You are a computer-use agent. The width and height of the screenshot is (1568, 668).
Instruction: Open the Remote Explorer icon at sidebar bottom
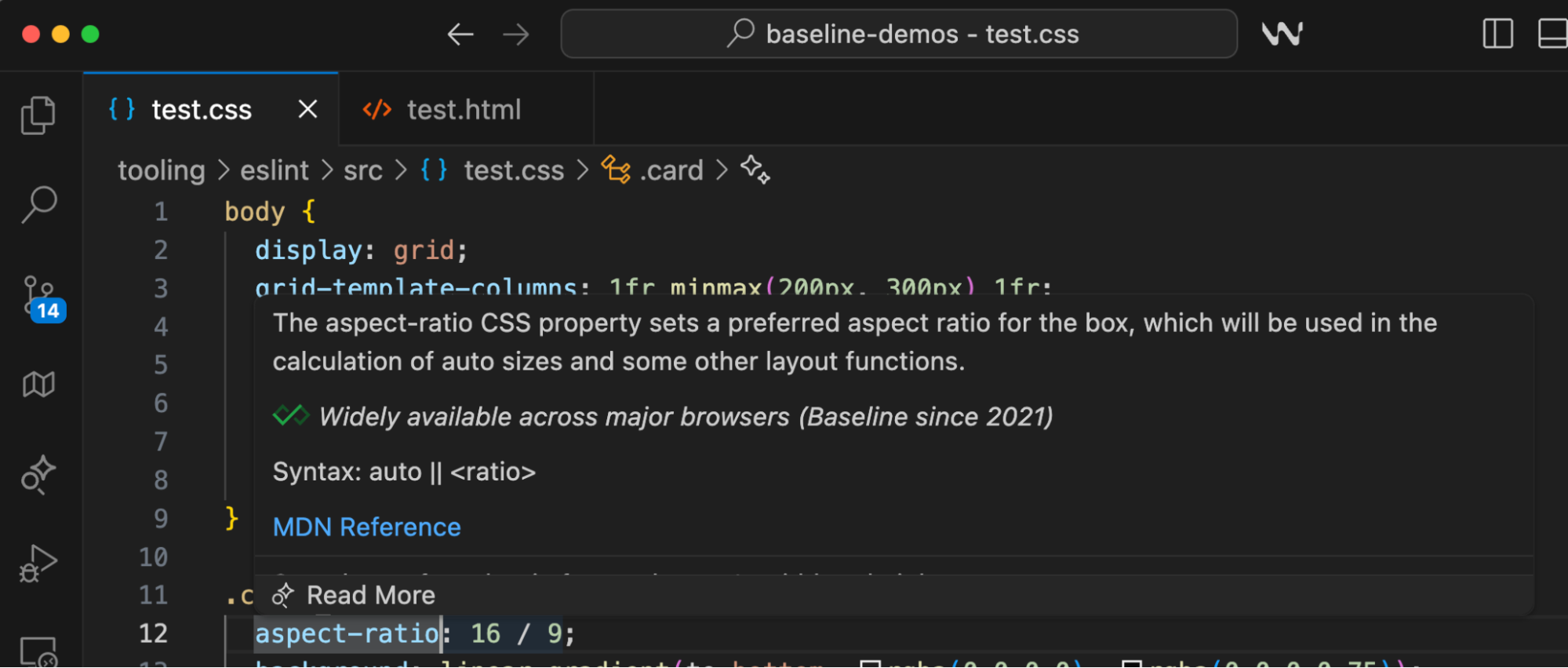tap(37, 652)
